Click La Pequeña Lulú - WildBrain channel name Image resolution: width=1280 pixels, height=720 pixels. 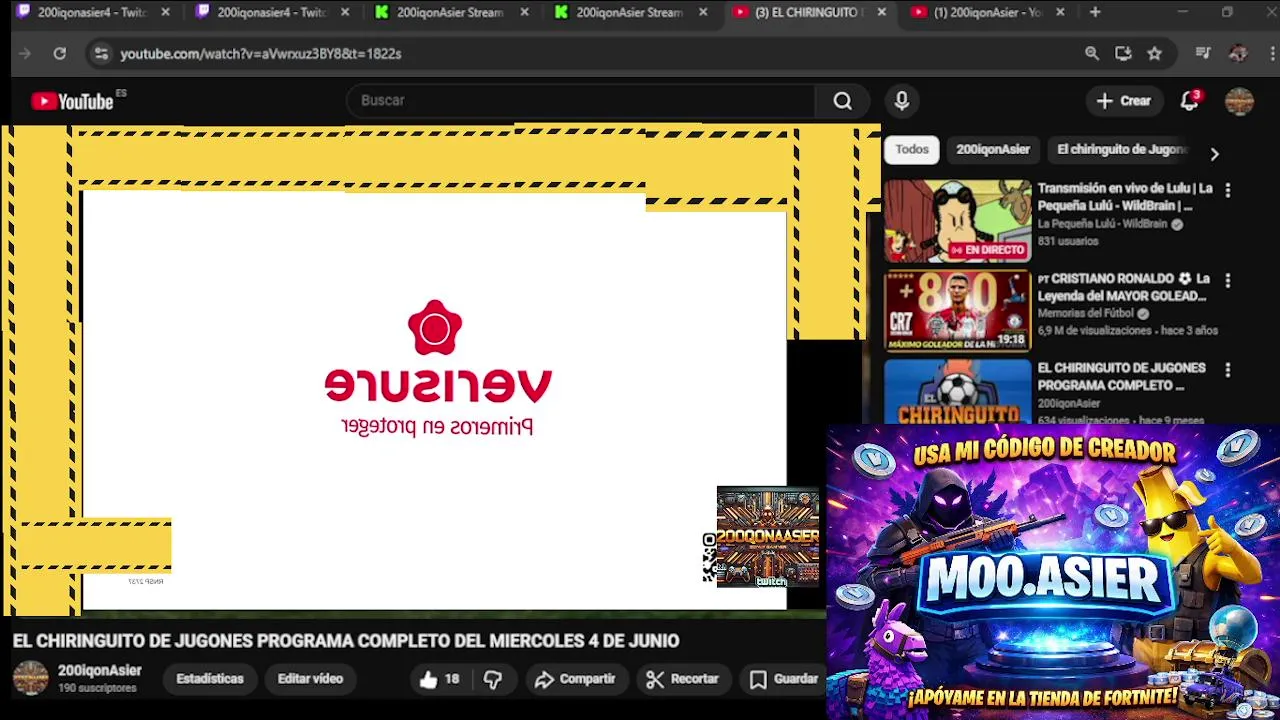(x=1102, y=224)
